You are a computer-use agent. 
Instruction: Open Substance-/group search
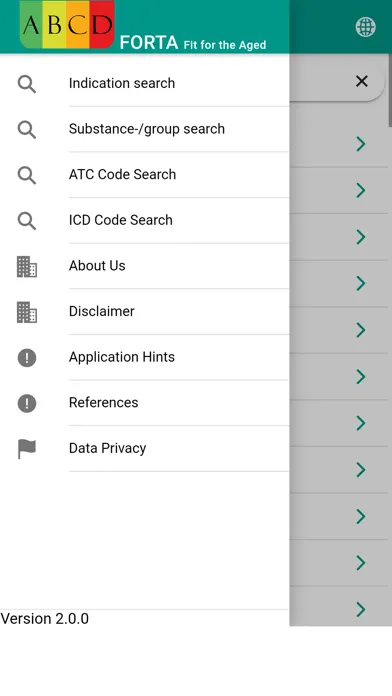click(x=145, y=129)
